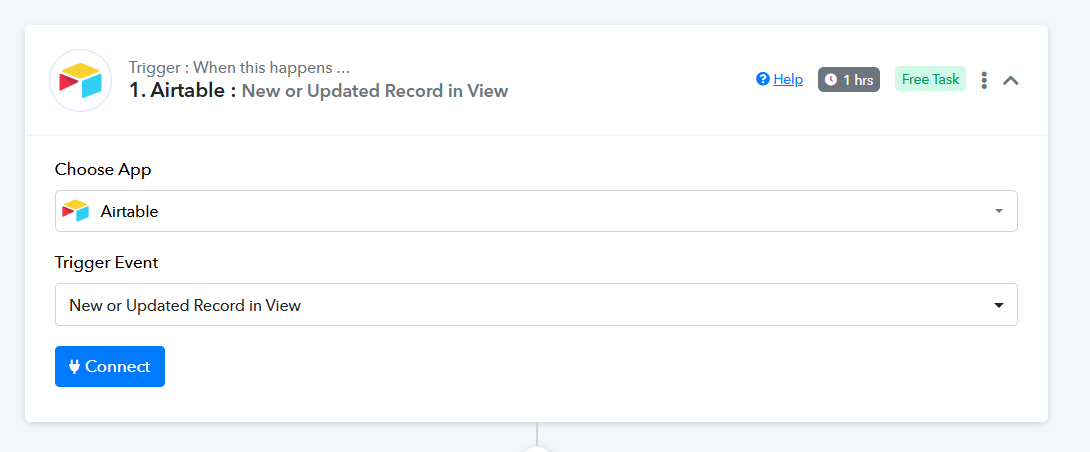Collapse the trigger step with the up chevron
The width and height of the screenshot is (1090, 452).
(x=1011, y=80)
